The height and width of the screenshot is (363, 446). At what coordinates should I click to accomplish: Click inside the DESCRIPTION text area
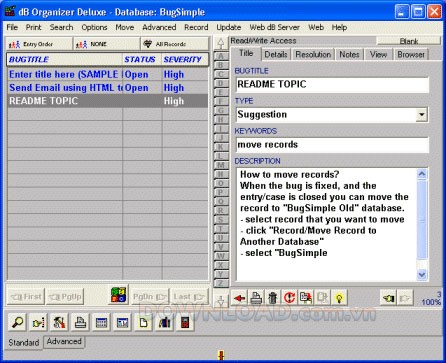[326, 225]
